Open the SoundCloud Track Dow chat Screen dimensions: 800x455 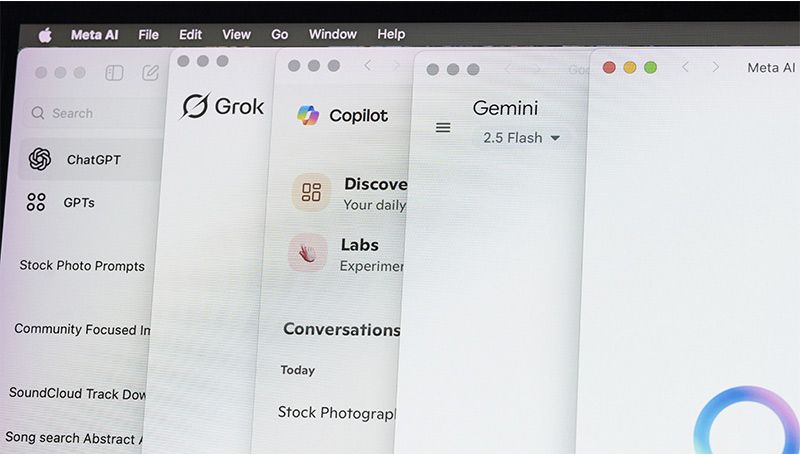point(78,393)
